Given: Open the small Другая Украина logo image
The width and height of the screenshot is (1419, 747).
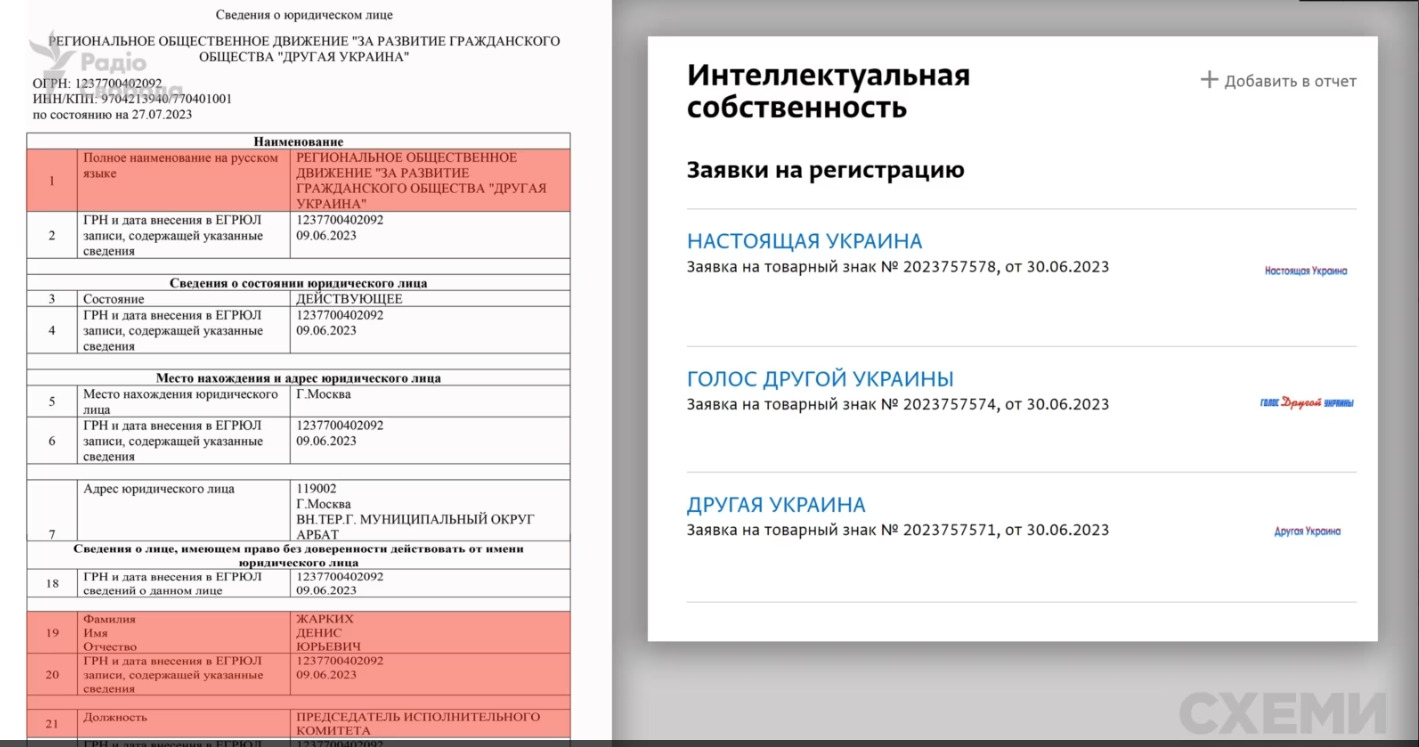Looking at the screenshot, I should point(1307,532).
